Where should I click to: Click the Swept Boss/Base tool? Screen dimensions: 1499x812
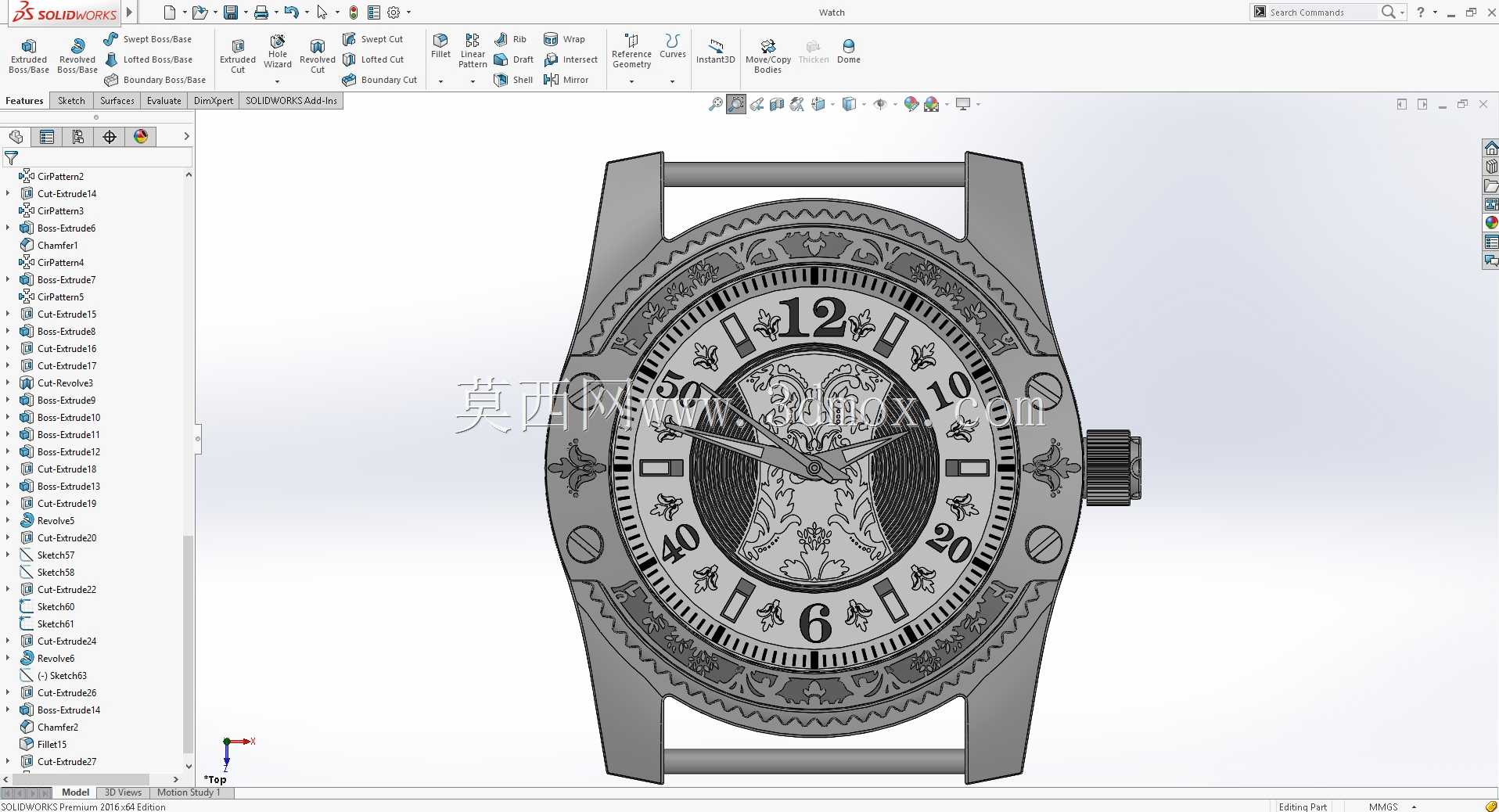click(x=148, y=39)
